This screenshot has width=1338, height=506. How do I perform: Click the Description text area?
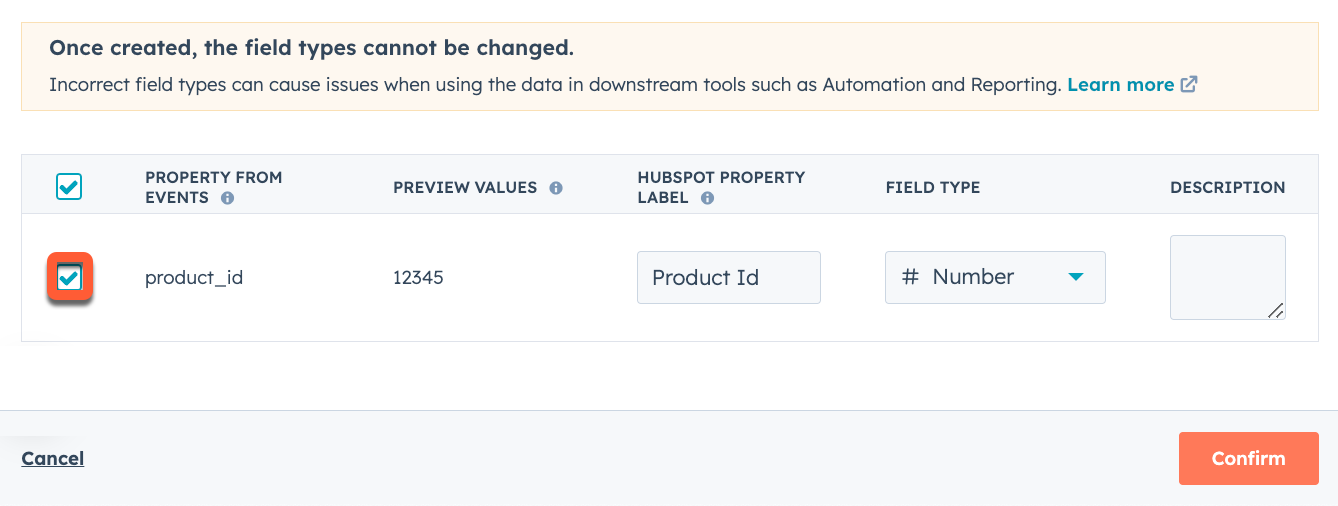[1228, 277]
